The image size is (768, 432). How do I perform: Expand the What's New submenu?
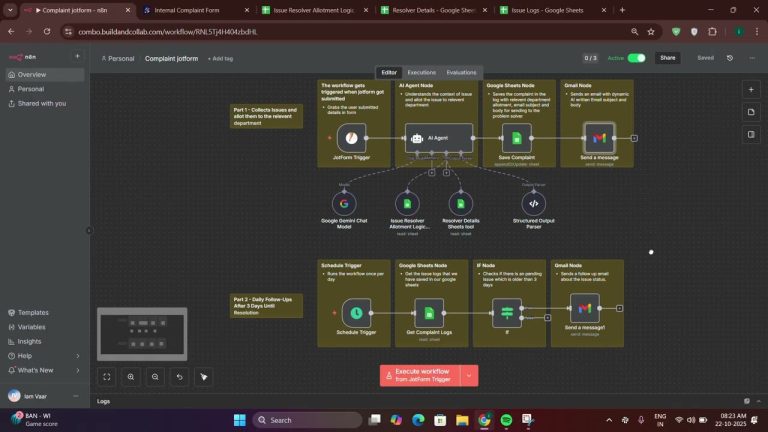pyautogui.click(x=77, y=370)
